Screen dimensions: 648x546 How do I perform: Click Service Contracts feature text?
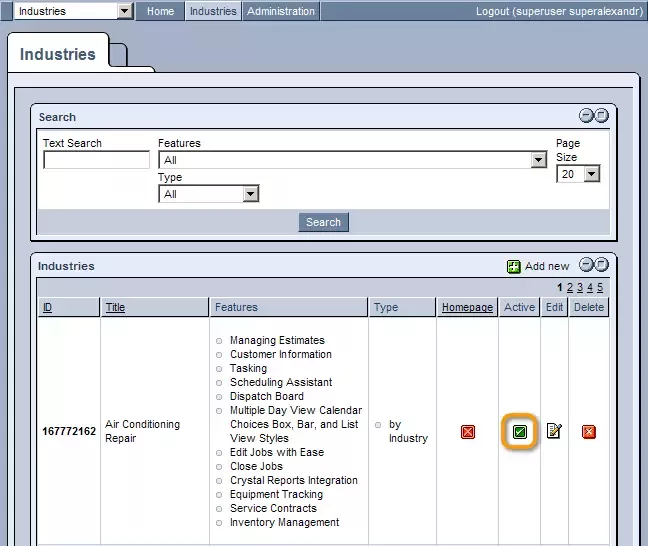[x=273, y=508]
